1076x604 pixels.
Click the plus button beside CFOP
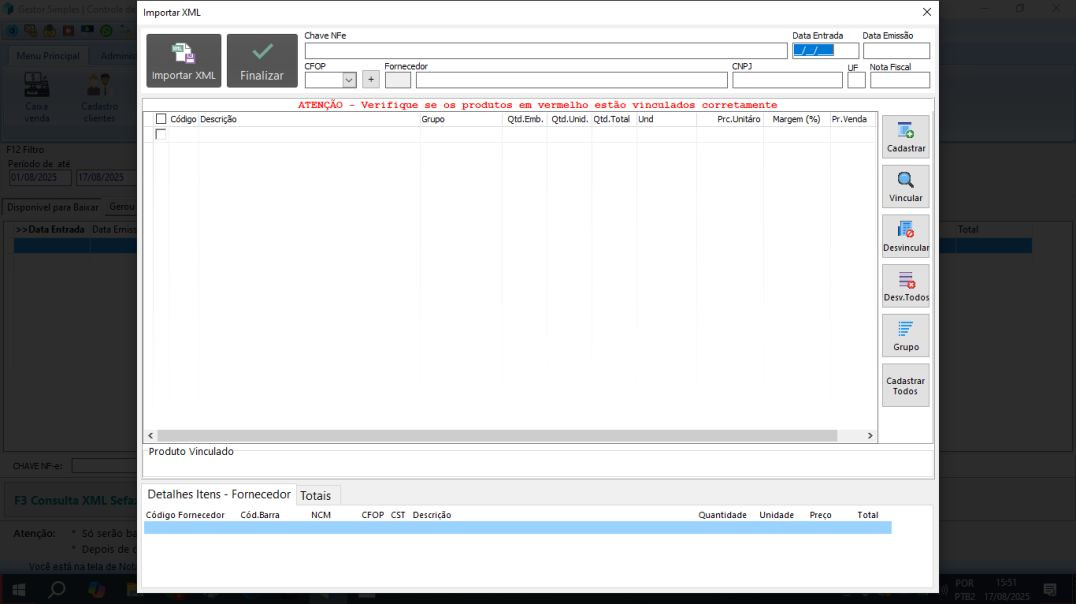371,80
